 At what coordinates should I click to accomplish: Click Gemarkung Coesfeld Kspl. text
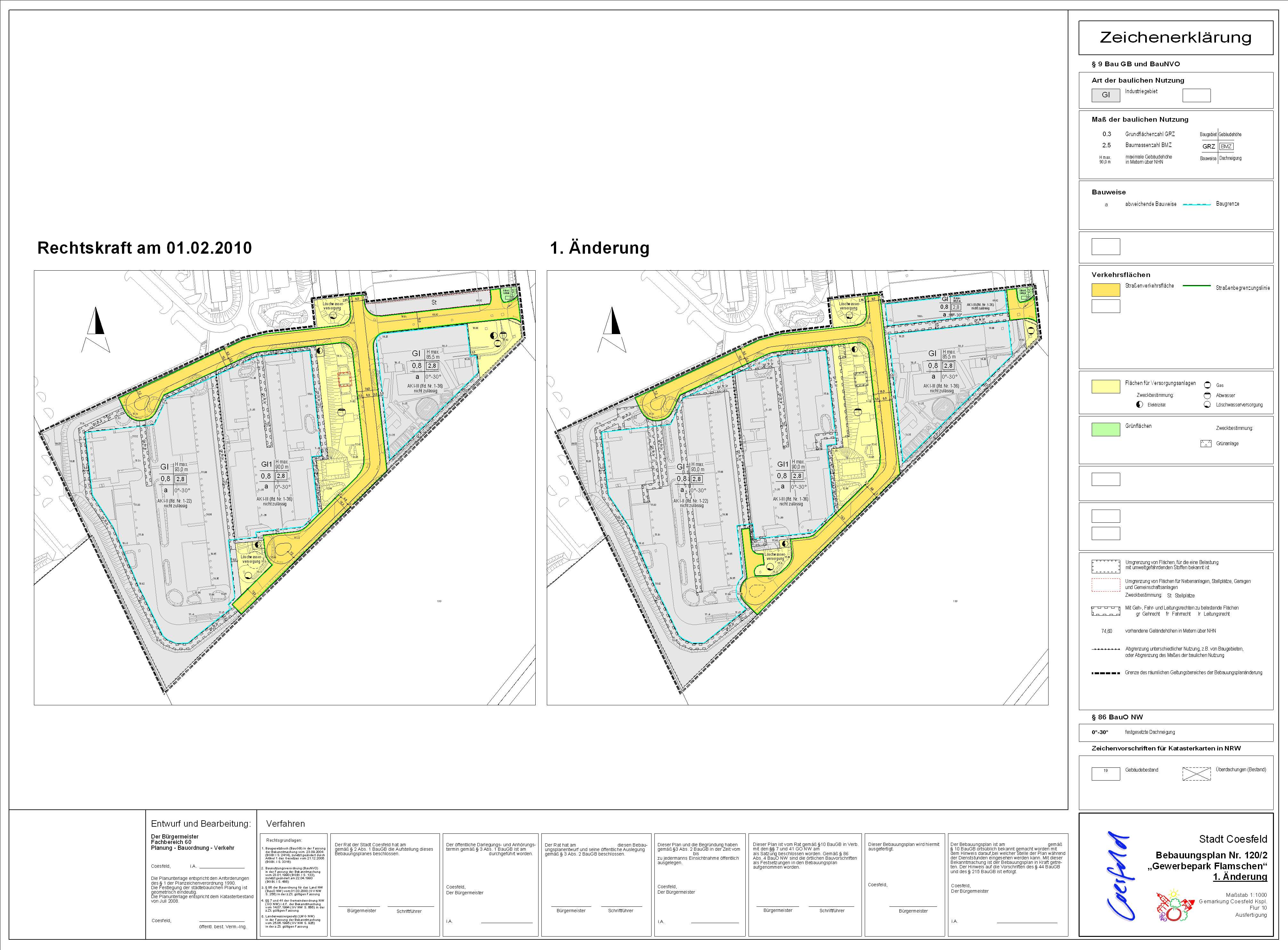click(1233, 902)
